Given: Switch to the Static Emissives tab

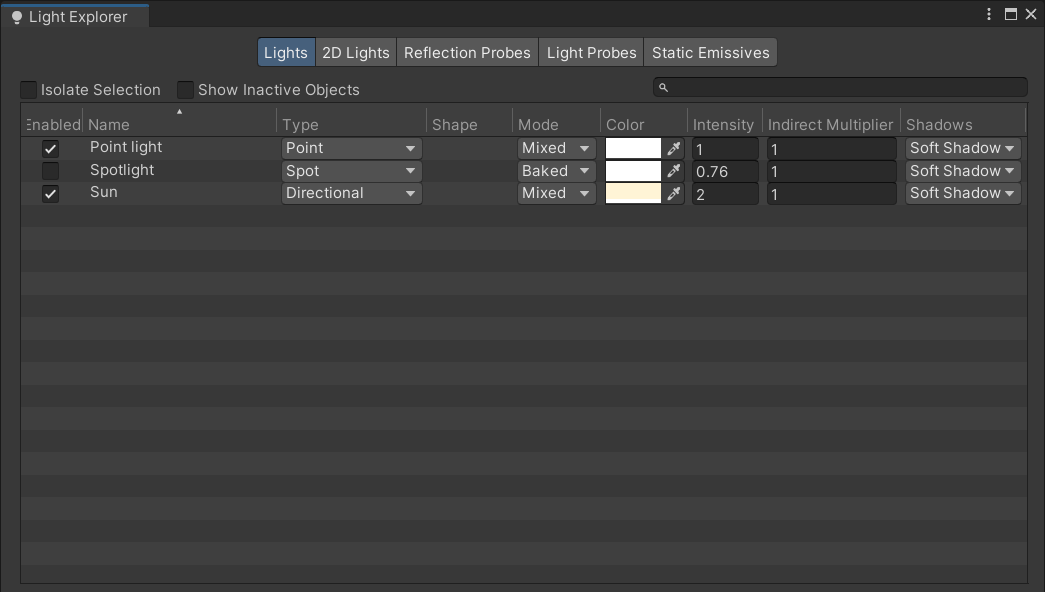Looking at the screenshot, I should [710, 53].
